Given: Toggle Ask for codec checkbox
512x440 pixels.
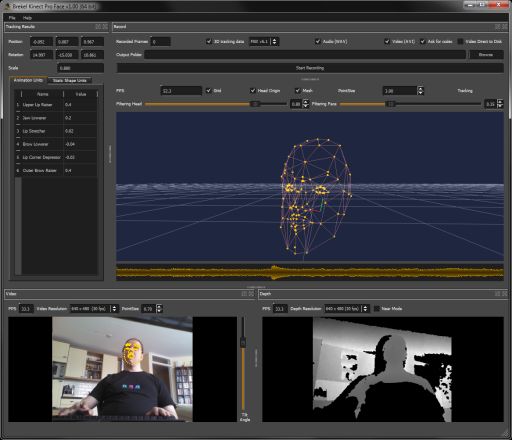Looking at the screenshot, I should click(x=423, y=41).
